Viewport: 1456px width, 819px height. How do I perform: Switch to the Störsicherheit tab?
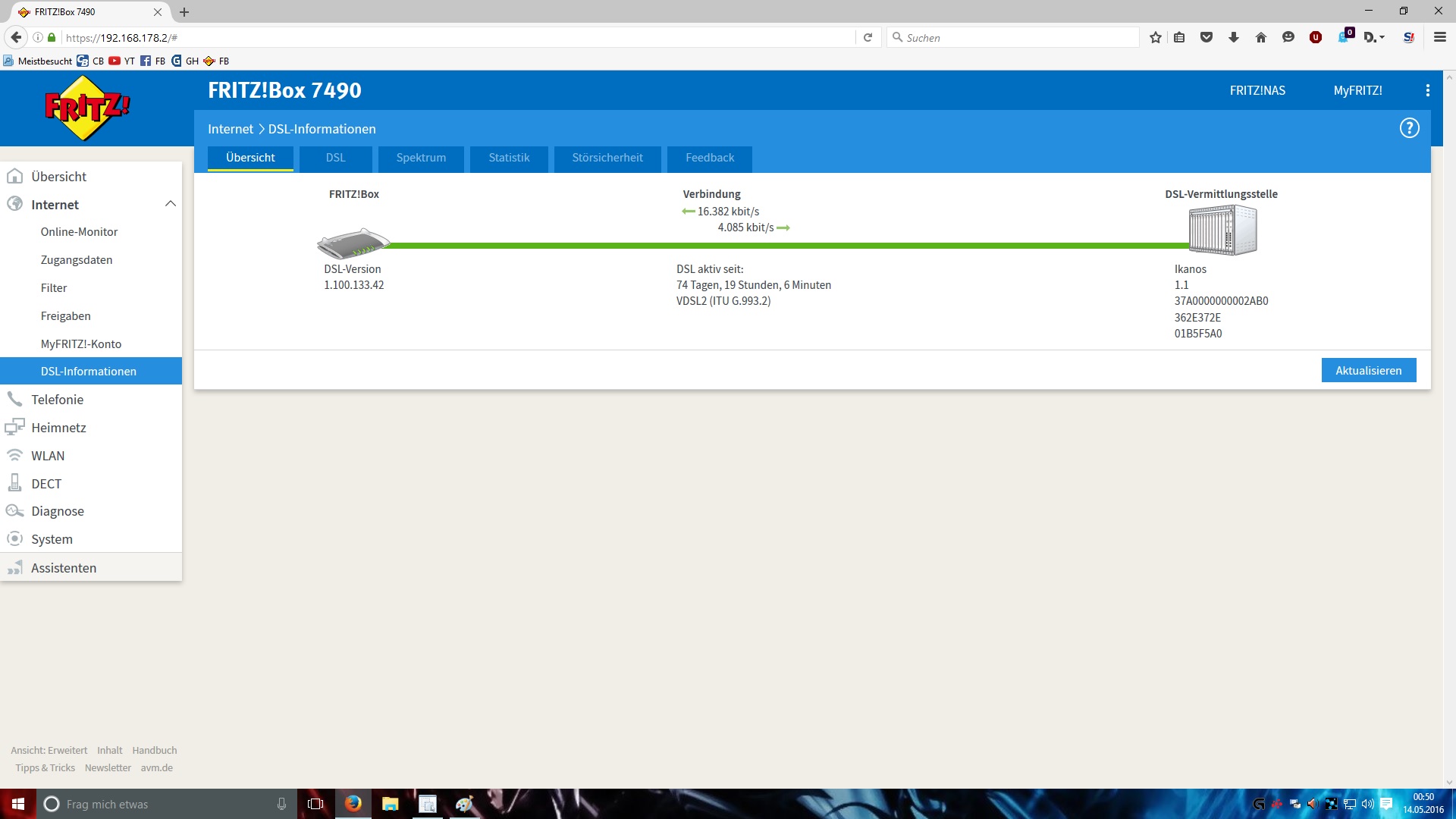click(x=607, y=158)
